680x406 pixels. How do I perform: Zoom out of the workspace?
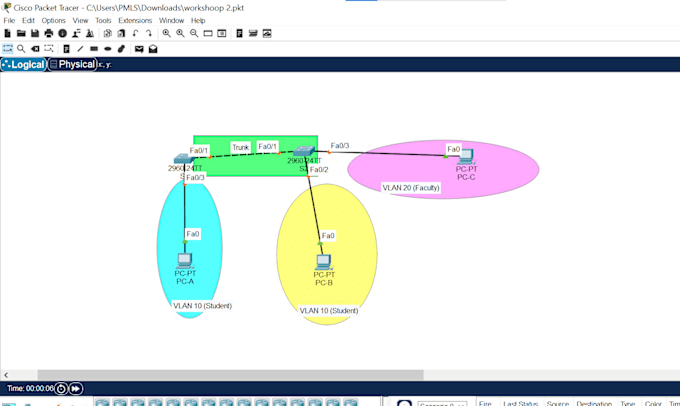click(x=194, y=33)
